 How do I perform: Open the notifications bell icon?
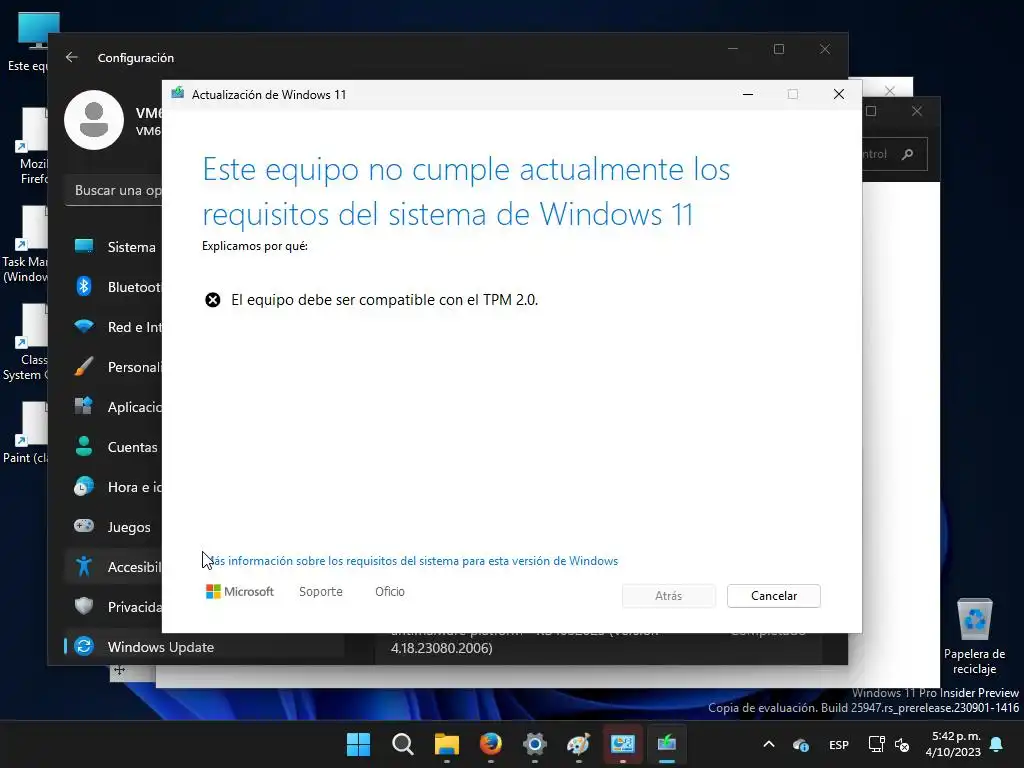click(997, 744)
